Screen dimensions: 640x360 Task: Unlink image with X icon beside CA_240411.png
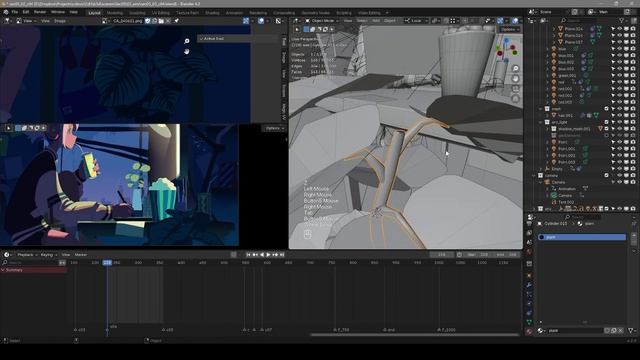(x=168, y=21)
